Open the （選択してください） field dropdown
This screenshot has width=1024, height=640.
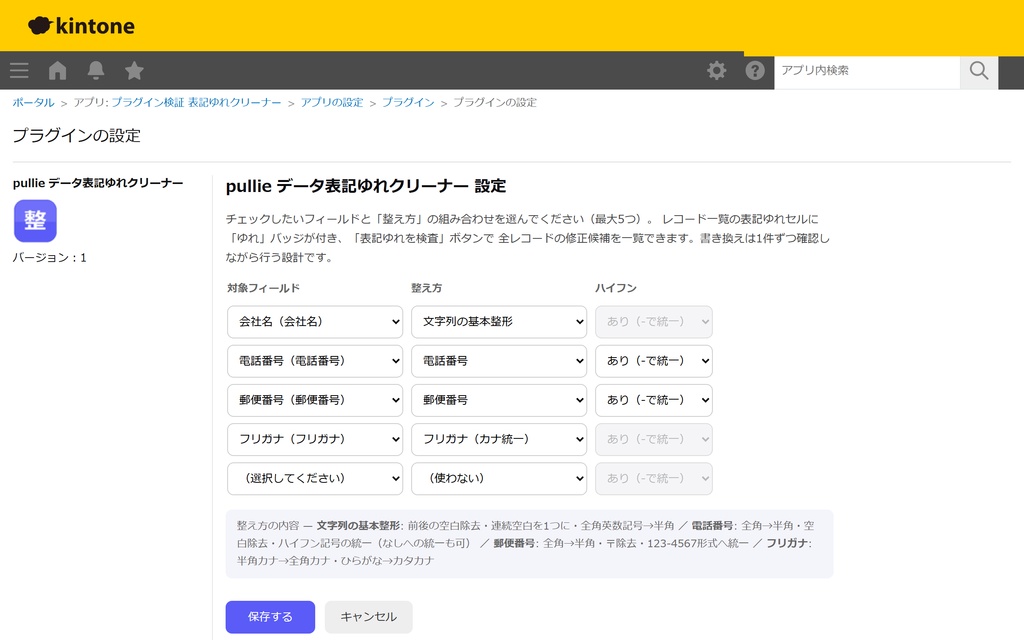pos(315,479)
